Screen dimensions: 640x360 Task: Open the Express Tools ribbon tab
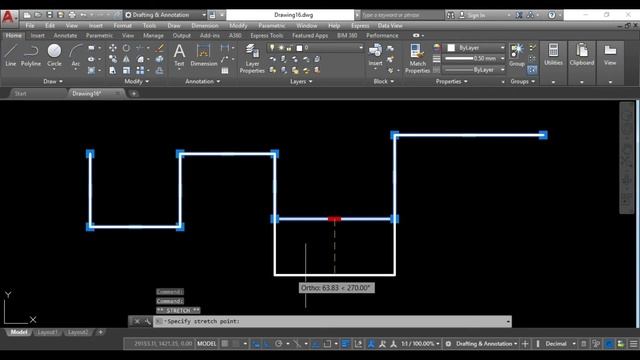[267, 36]
